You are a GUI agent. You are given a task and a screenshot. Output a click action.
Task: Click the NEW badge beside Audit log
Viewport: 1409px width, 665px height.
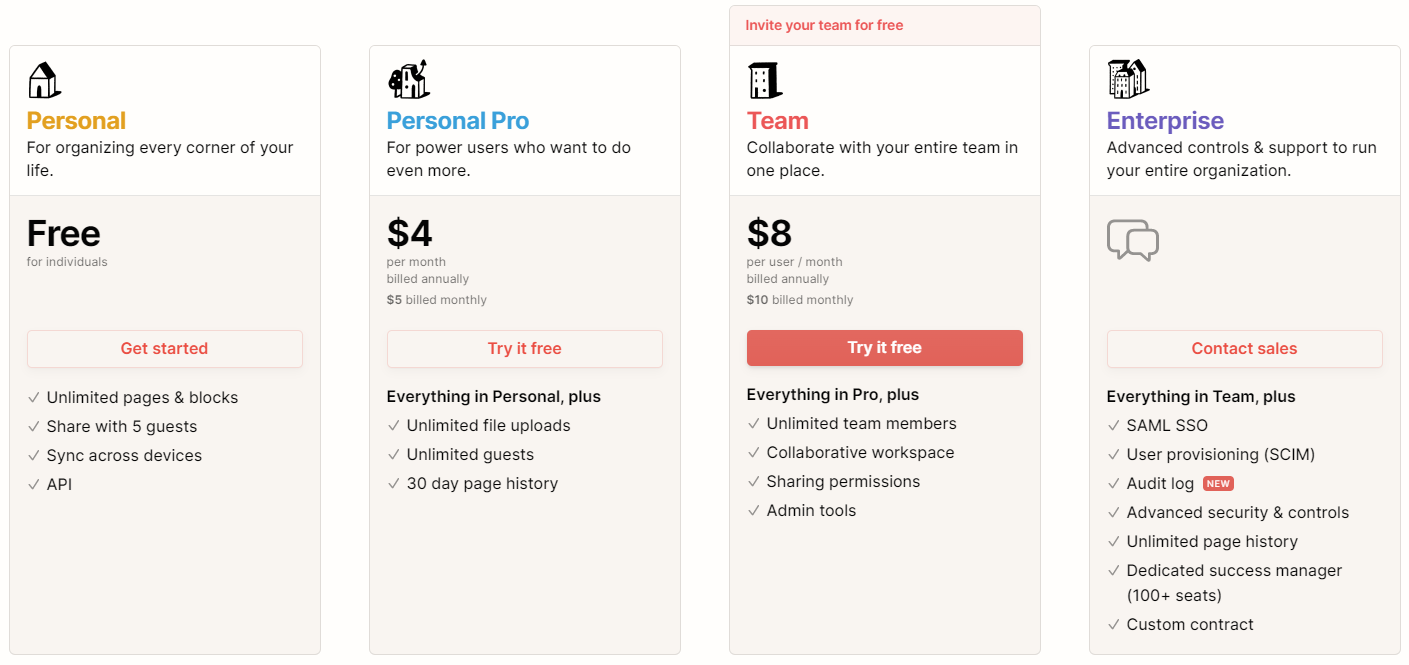pos(1218,484)
